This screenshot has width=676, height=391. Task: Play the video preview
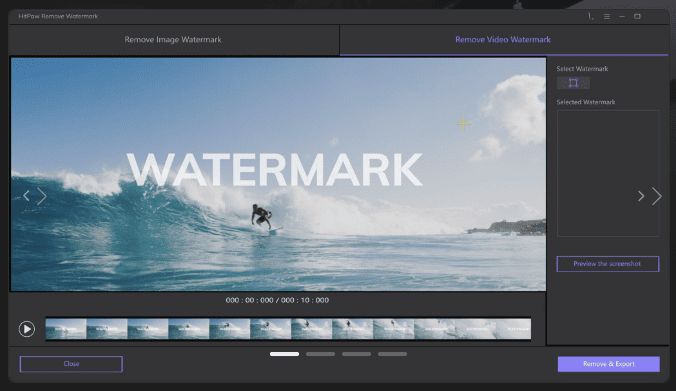coord(27,329)
